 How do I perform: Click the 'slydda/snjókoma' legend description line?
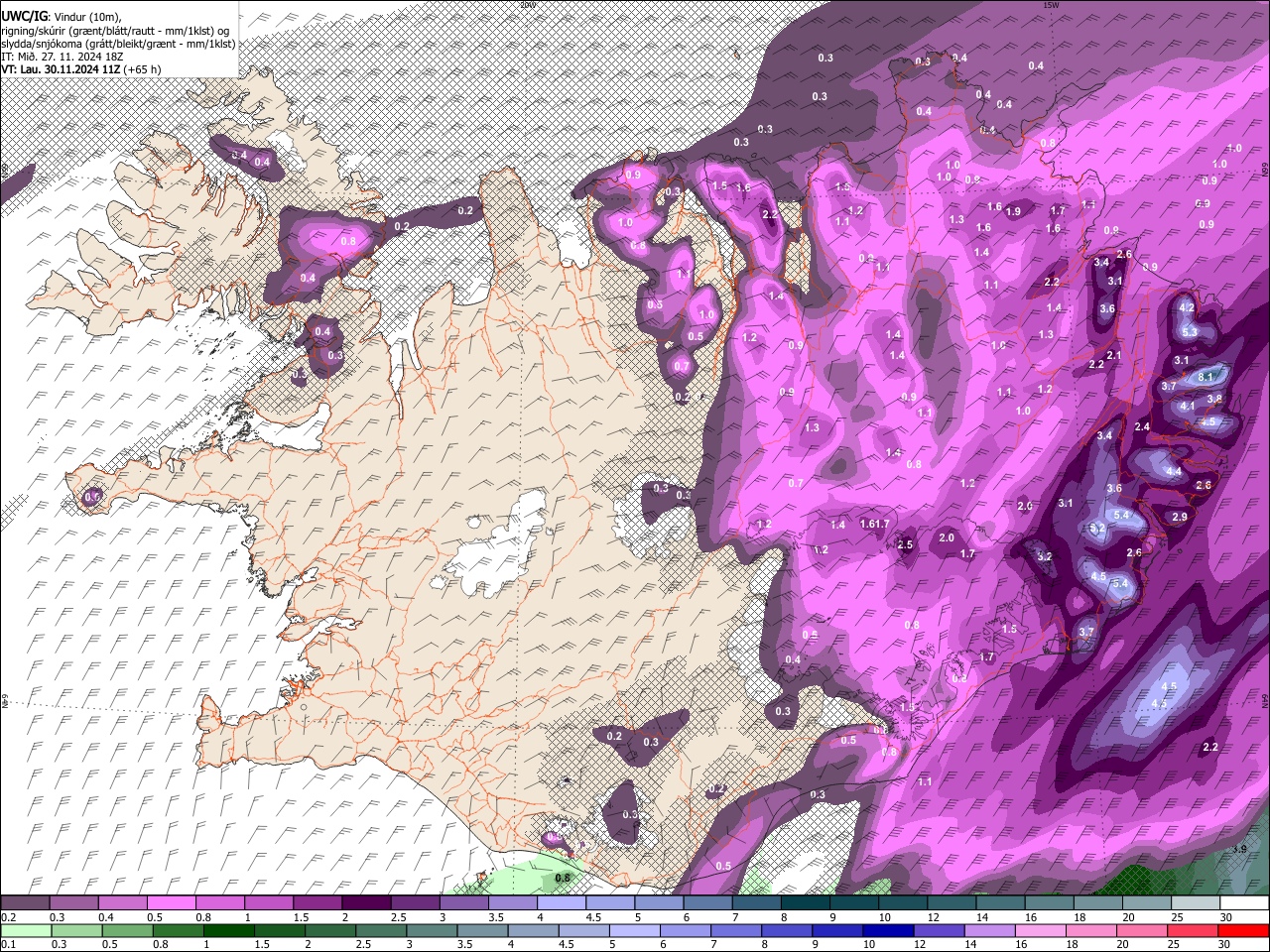[118, 43]
